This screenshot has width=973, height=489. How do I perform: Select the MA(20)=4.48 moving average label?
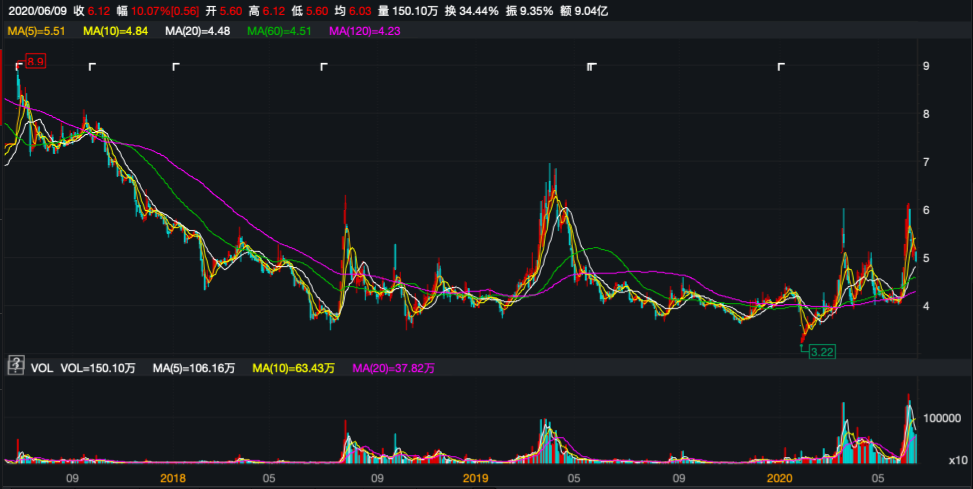(x=197, y=31)
